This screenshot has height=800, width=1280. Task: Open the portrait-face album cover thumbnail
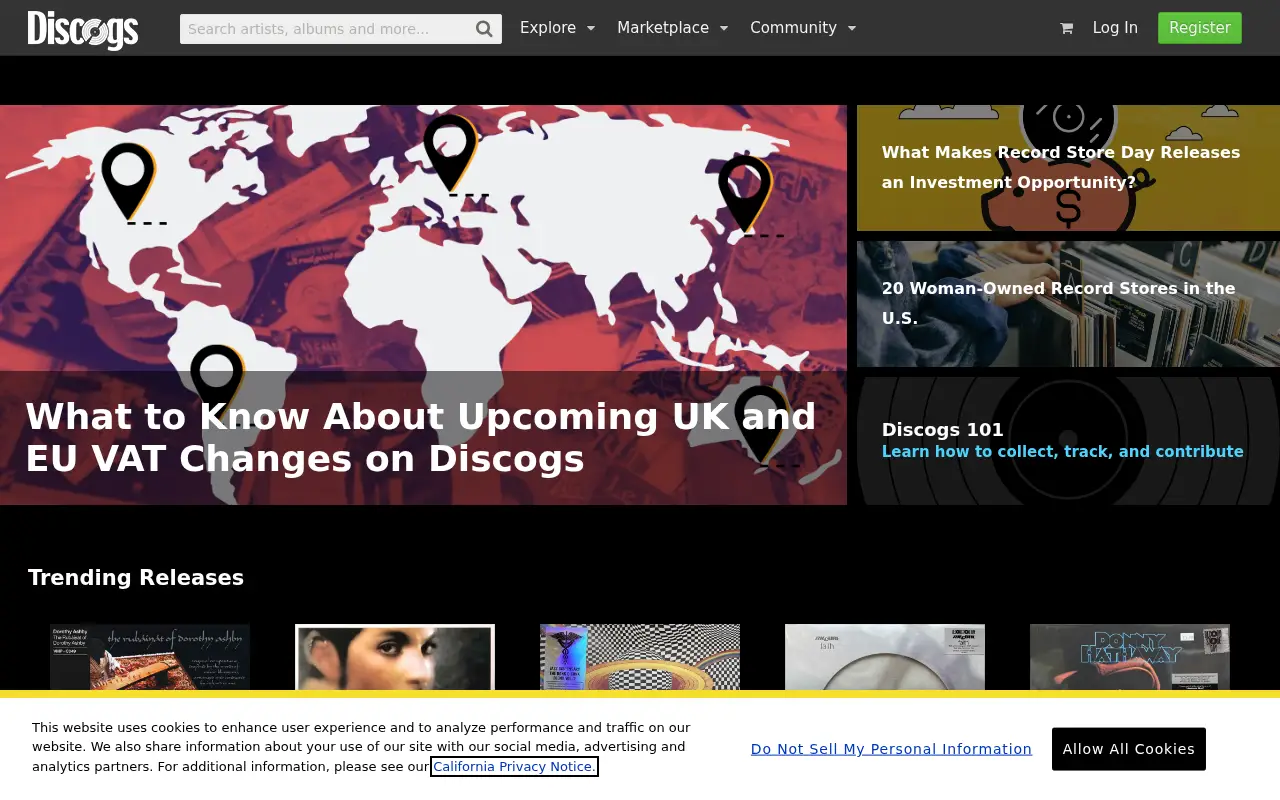tap(395, 657)
